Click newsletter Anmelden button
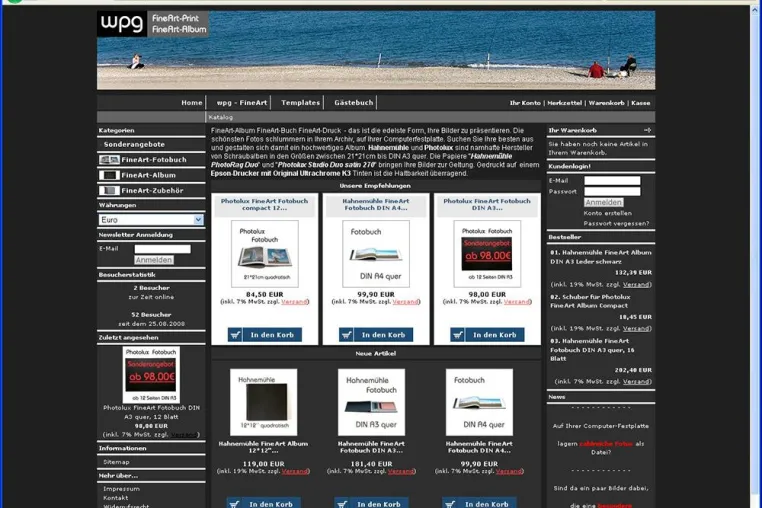Viewport: 762px width, 508px height. coord(154,260)
